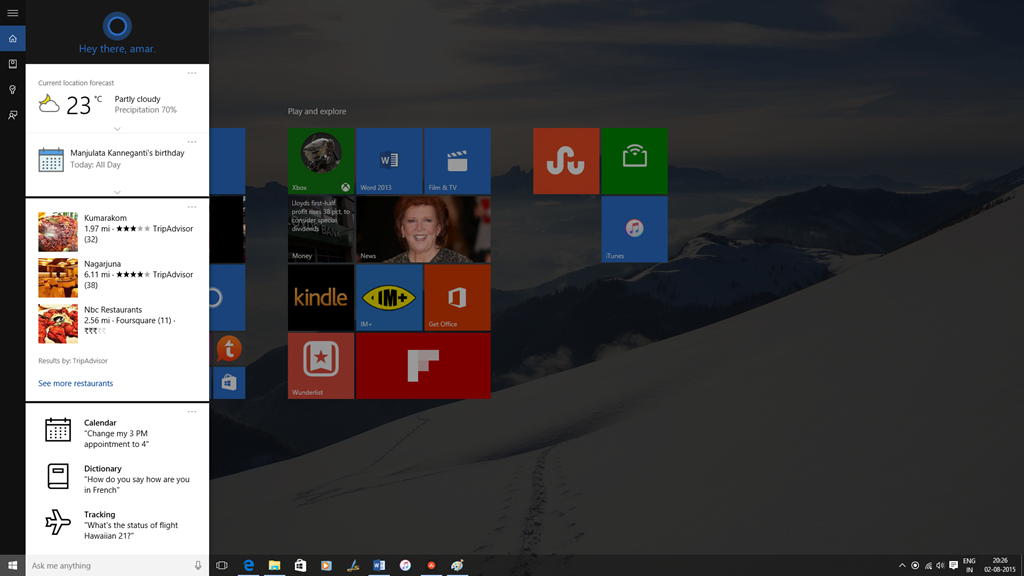Open the Cortana Notebook icon
This screenshot has height=576, width=1024.
[x=12, y=64]
